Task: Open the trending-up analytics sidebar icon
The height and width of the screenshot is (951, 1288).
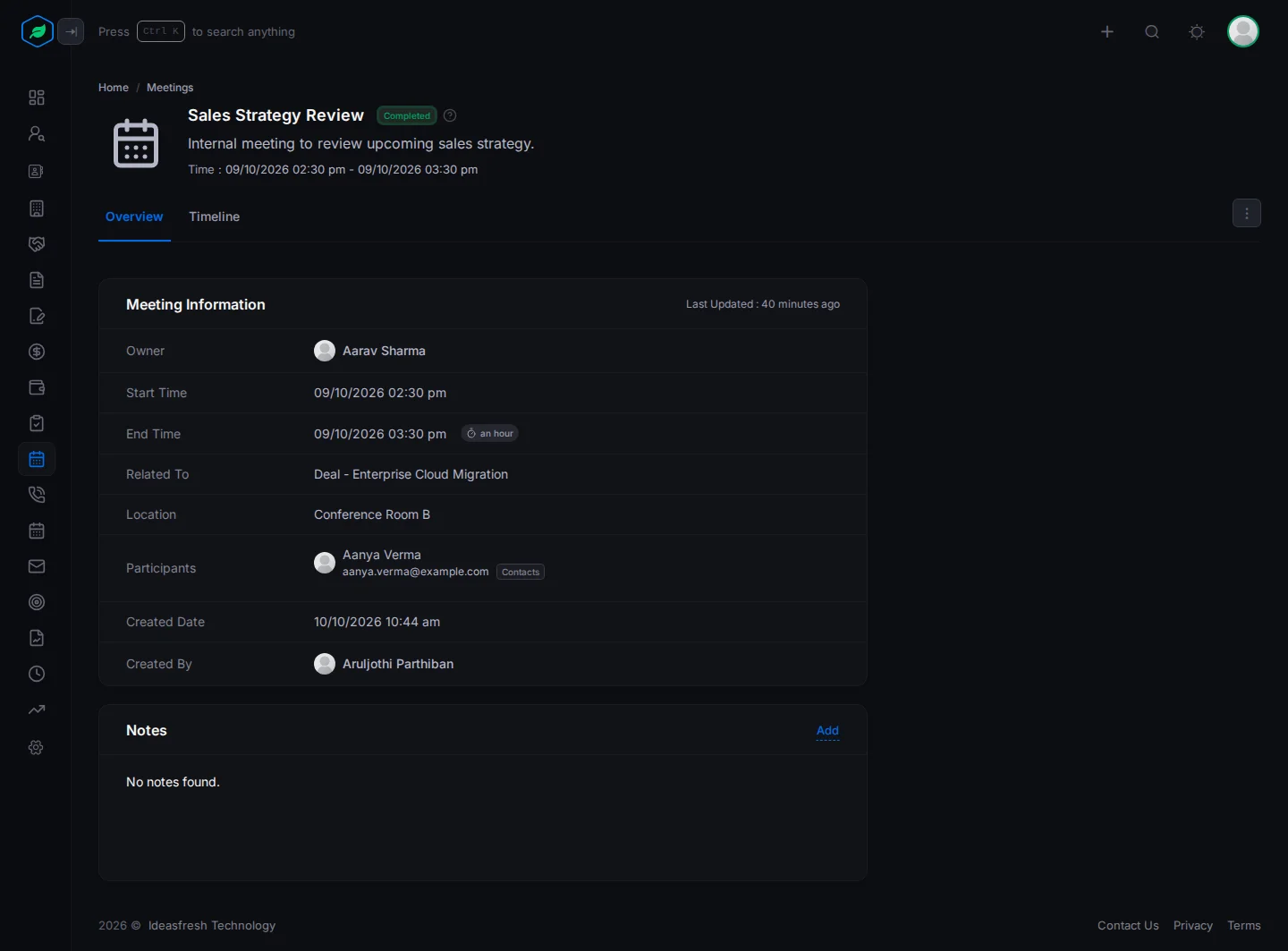Action: click(37, 709)
